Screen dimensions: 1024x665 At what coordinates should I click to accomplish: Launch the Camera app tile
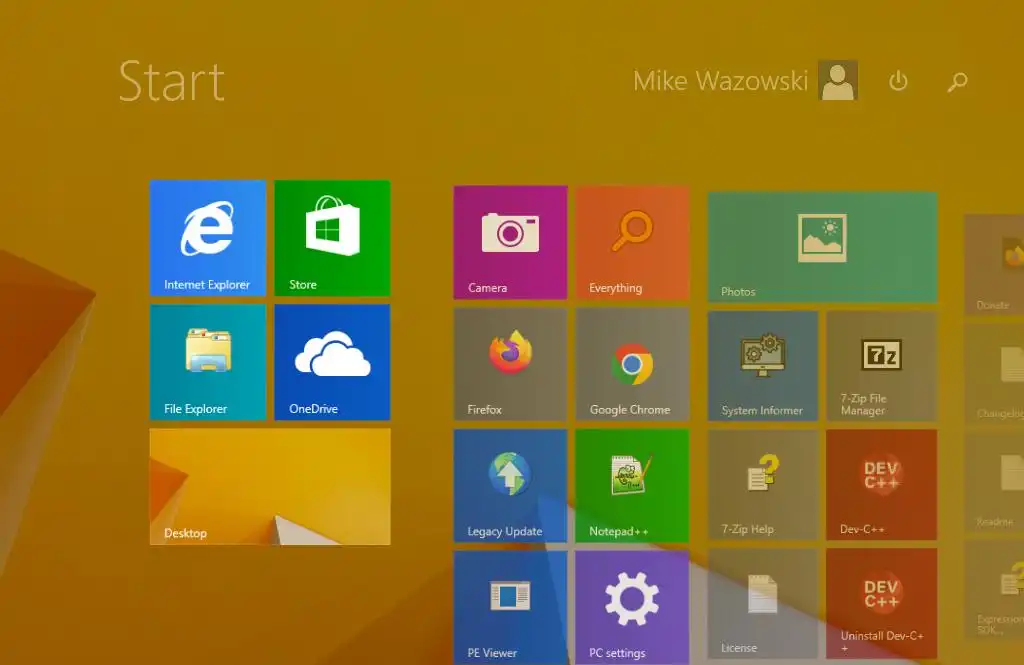(x=510, y=242)
